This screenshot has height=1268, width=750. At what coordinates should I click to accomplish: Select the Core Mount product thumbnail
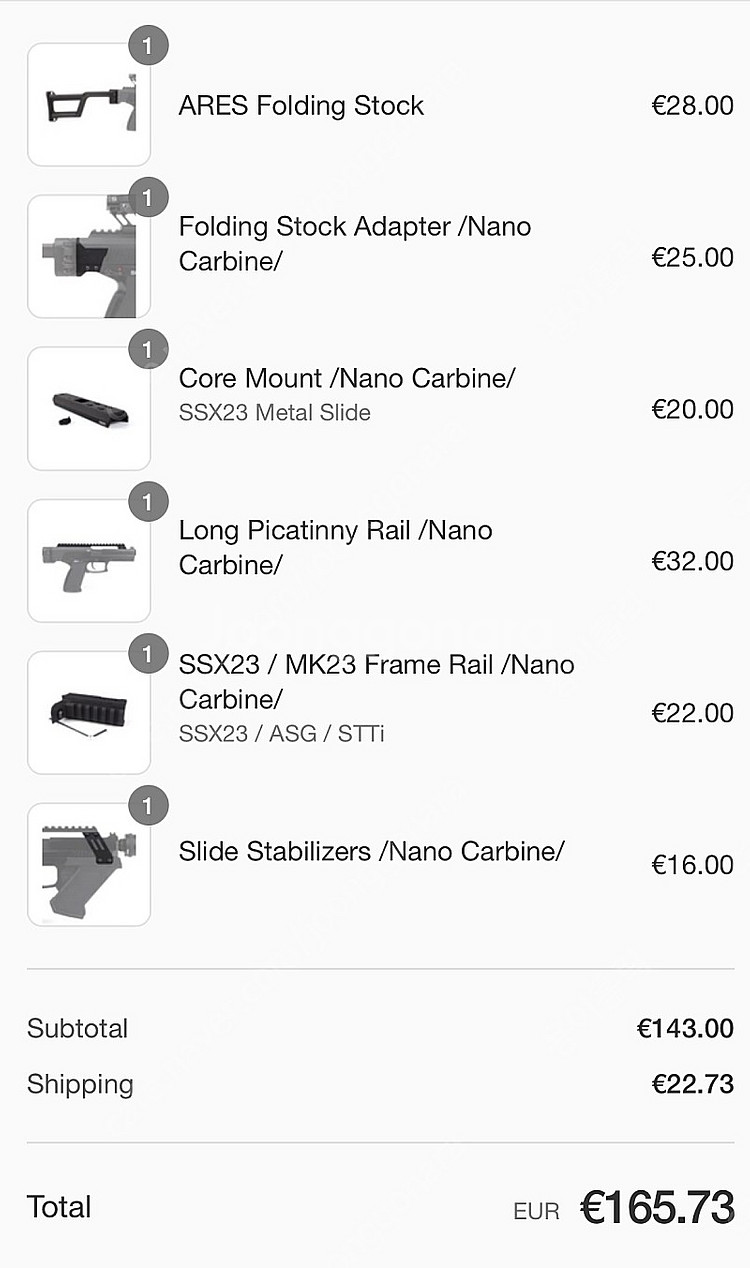pyautogui.click(x=89, y=409)
